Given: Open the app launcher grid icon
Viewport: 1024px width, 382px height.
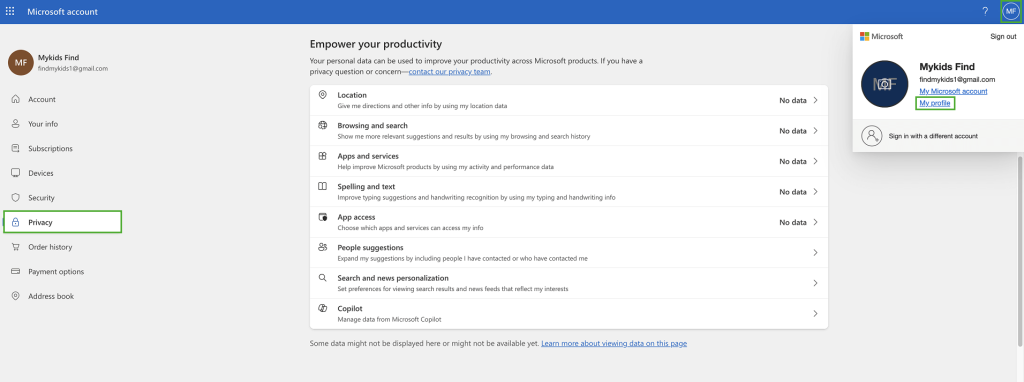Looking at the screenshot, I should click(10, 11).
